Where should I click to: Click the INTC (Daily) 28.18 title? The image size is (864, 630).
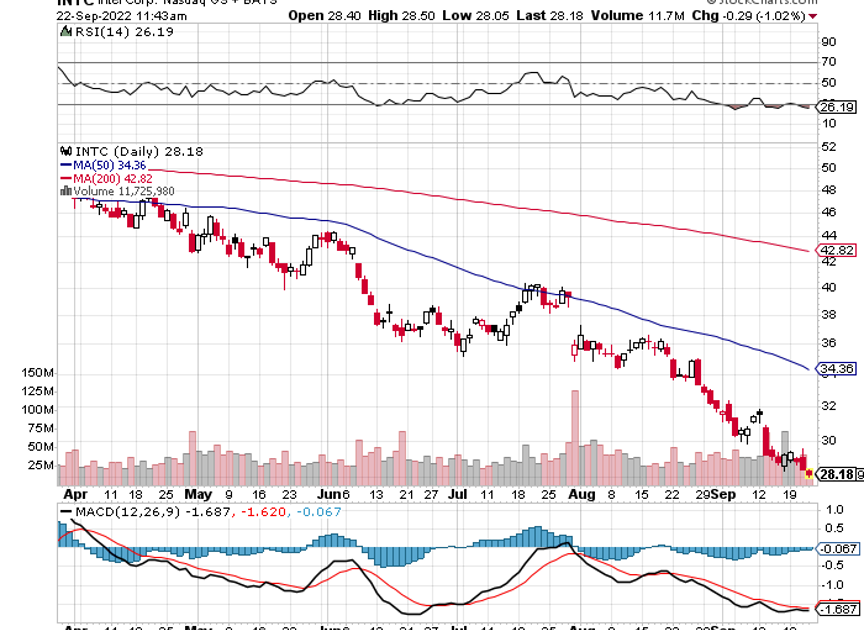point(139,151)
